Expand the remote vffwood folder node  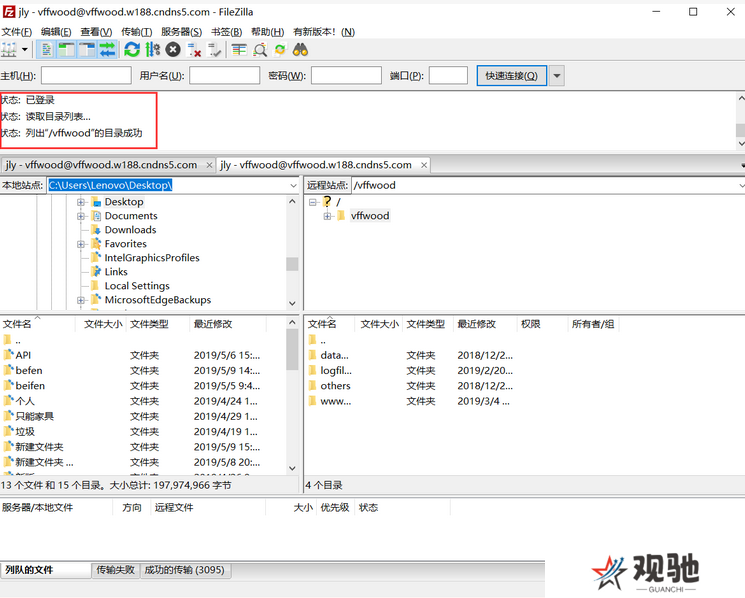pos(327,216)
